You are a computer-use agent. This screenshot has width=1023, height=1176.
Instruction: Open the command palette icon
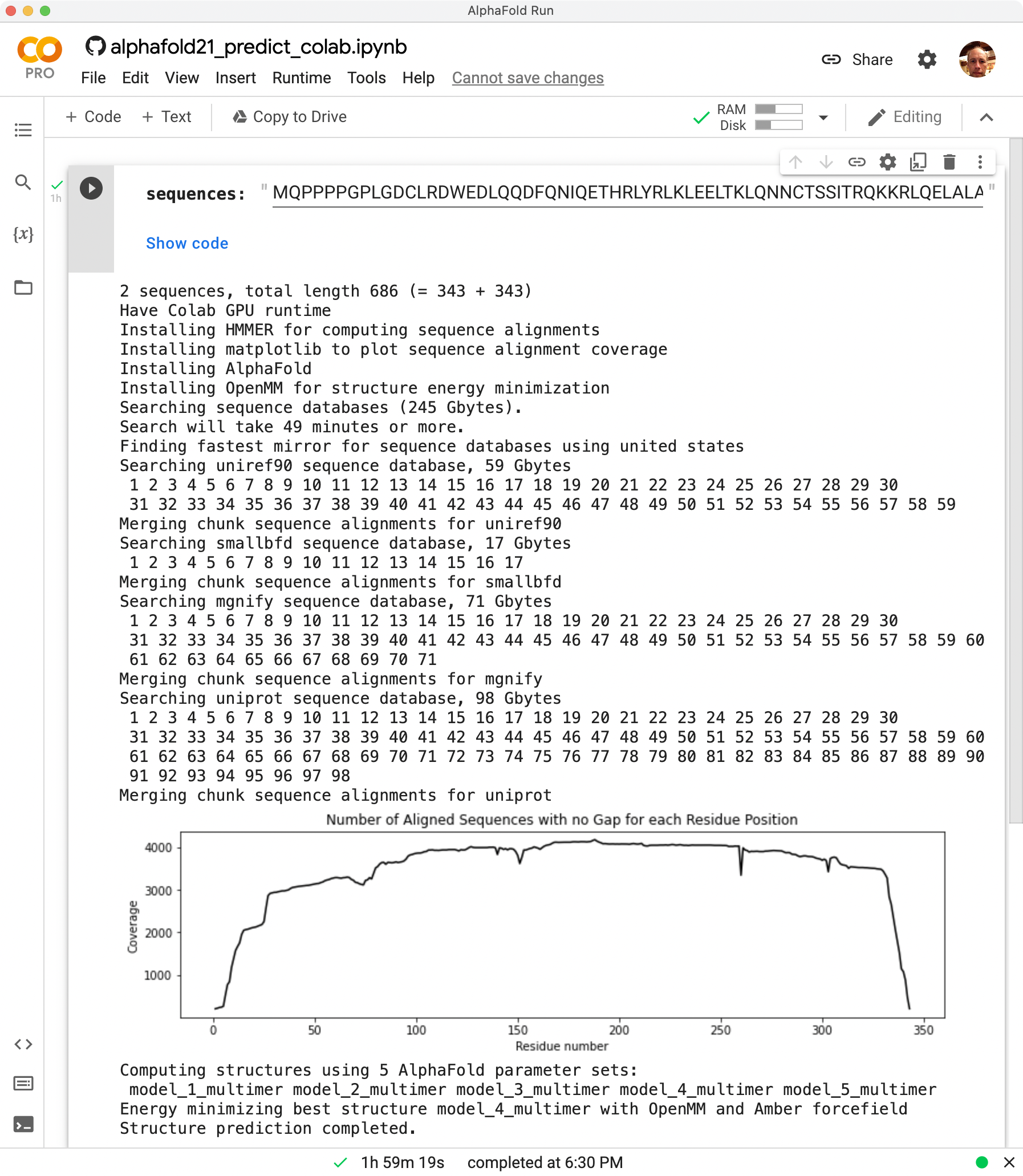coord(23,1083)
